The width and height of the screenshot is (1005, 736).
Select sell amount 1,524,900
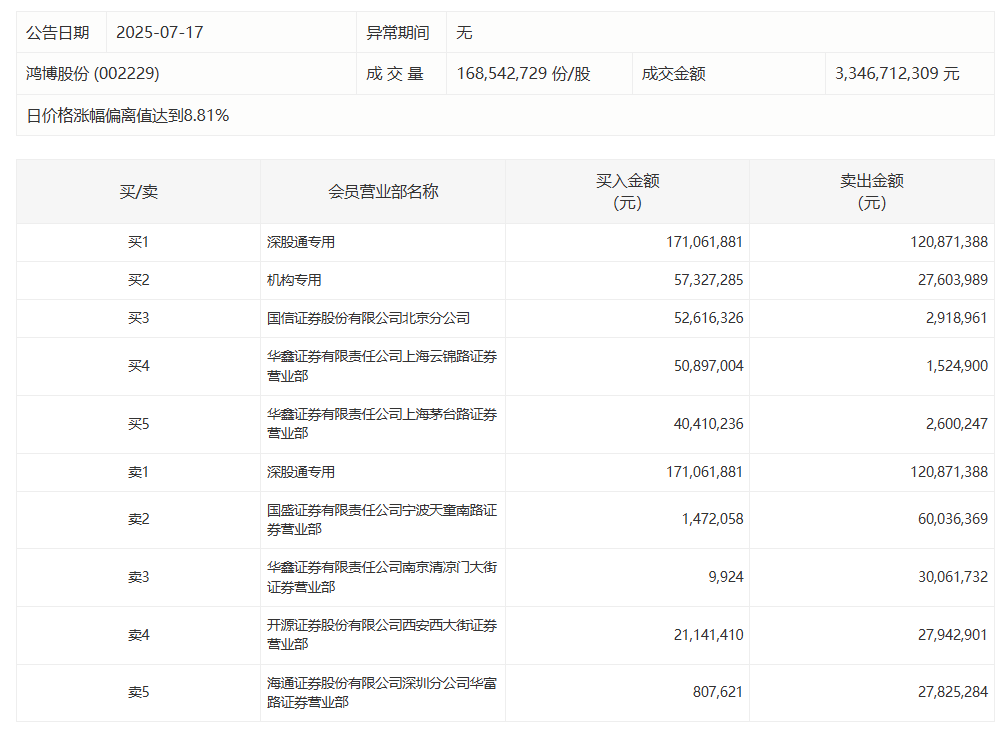pyautogui.click(x=956, y=365)
